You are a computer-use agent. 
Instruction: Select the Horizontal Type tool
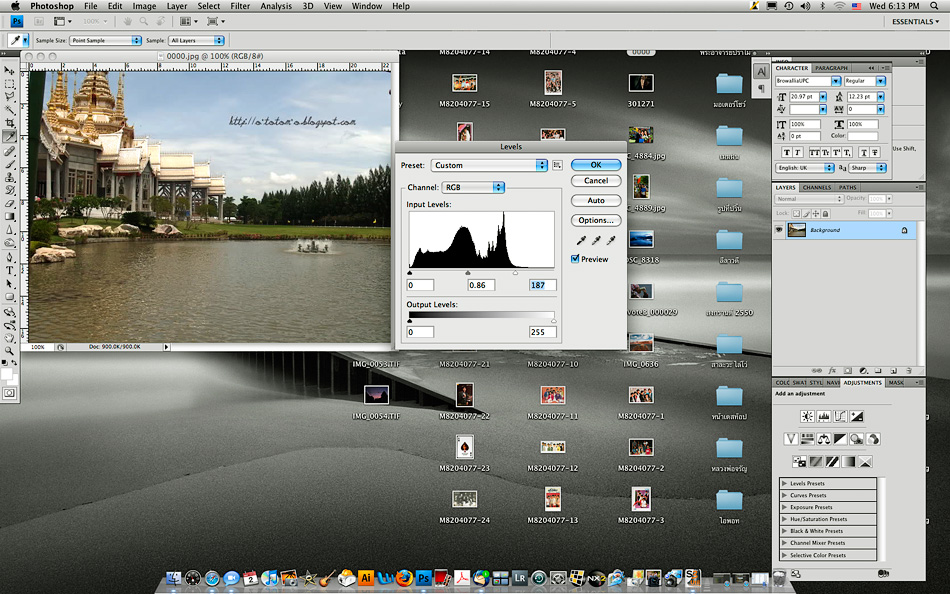point(10,270)
